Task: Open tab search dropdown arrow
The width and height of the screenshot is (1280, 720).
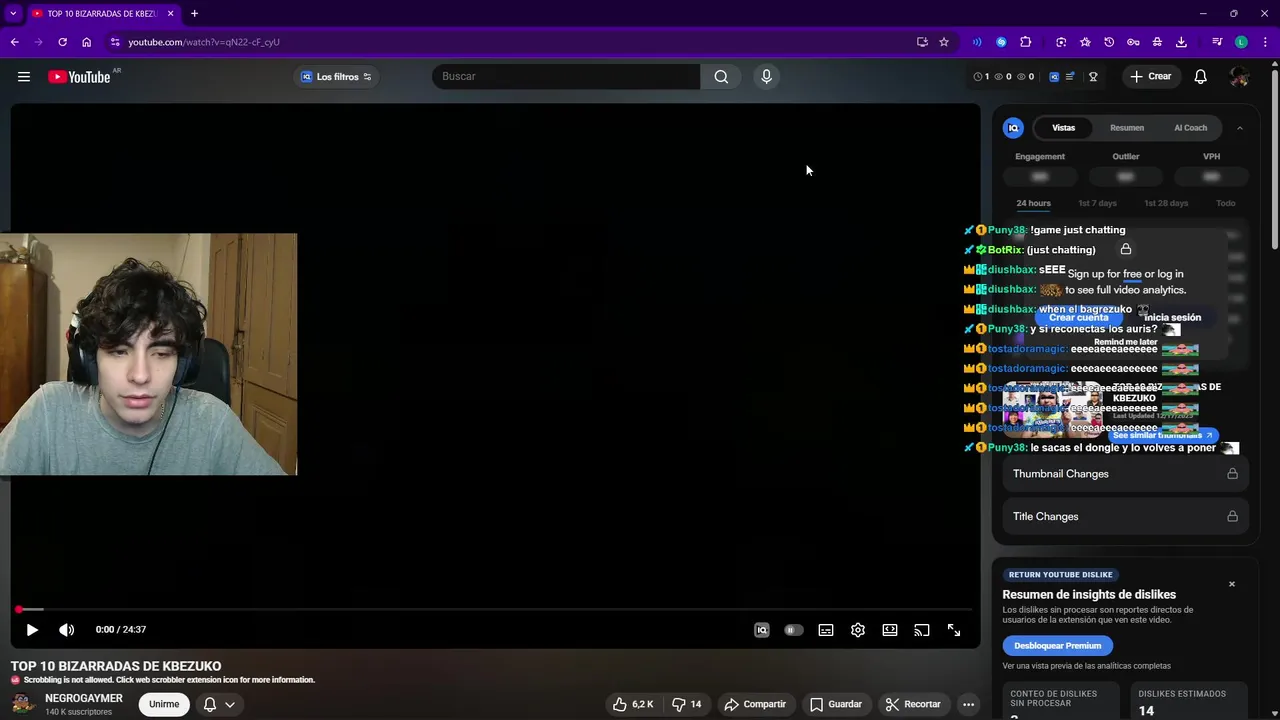Action: [x=13, y=13]
